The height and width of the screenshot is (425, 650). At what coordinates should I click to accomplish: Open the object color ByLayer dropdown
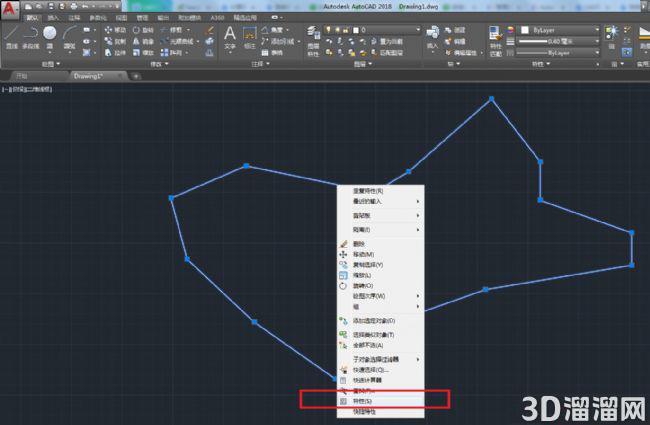(560, 30)
